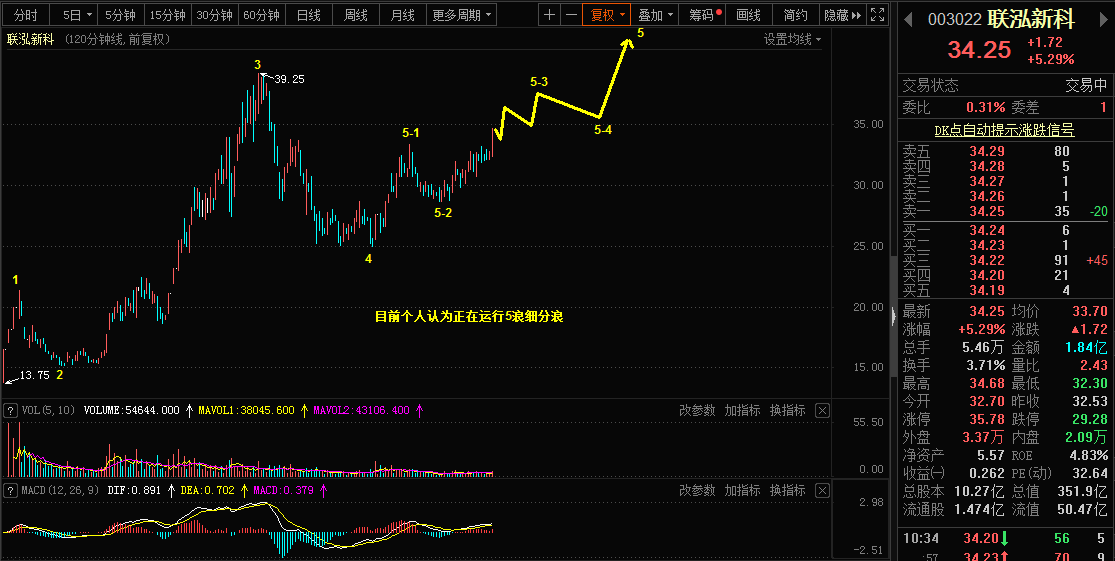Expand the 设置均线 dropdown
Image resolution: width=1115 pixels, height=561 pixels.
pyautogui.click(x=792, y=40)
